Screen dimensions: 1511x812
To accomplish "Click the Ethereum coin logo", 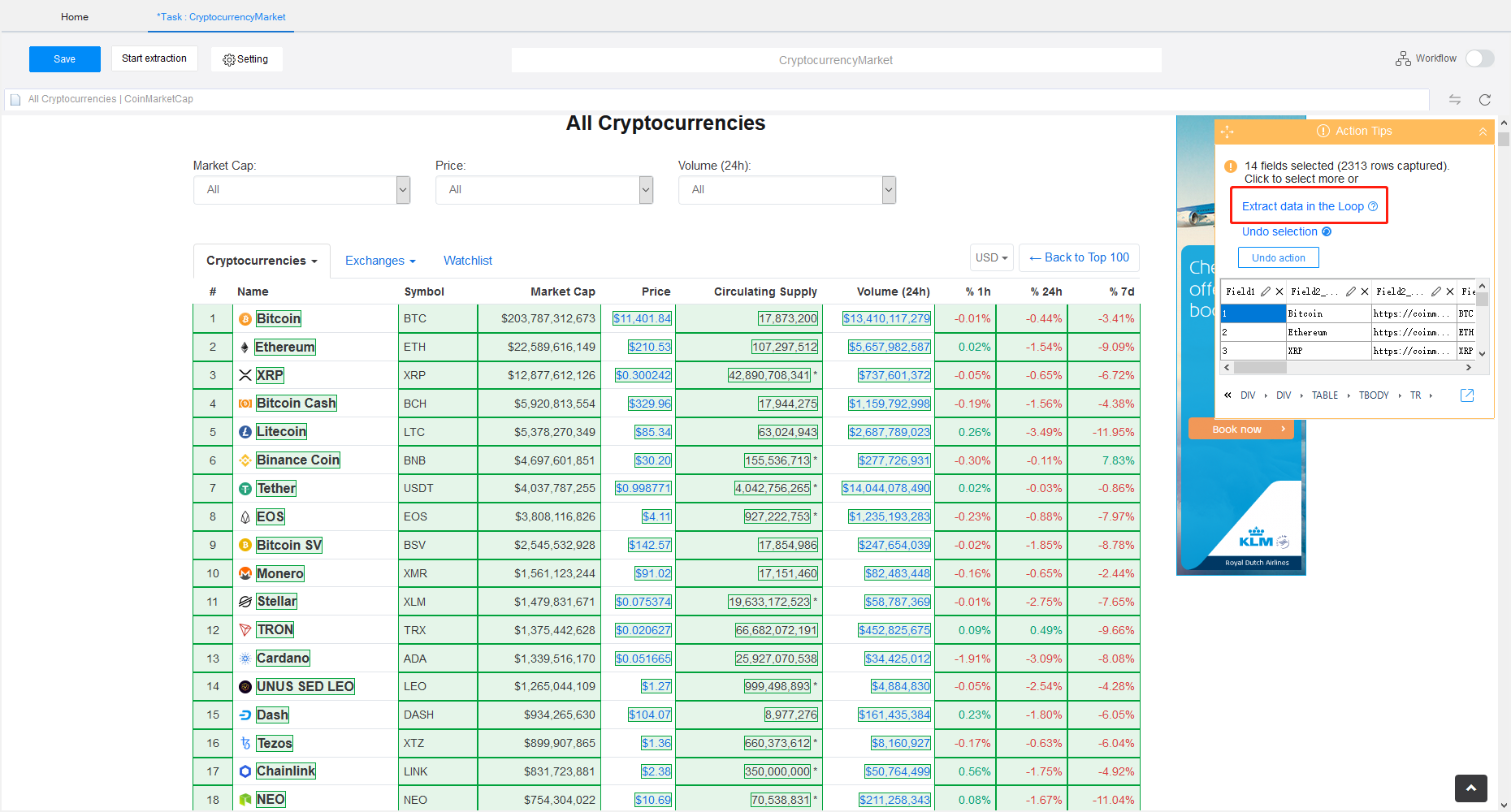I will 245,348.
